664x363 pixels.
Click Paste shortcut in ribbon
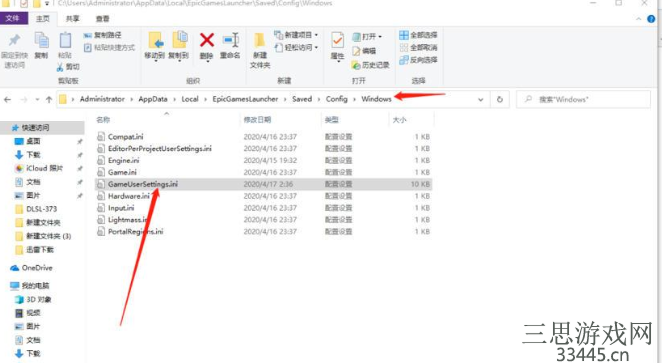coord(109,47)
